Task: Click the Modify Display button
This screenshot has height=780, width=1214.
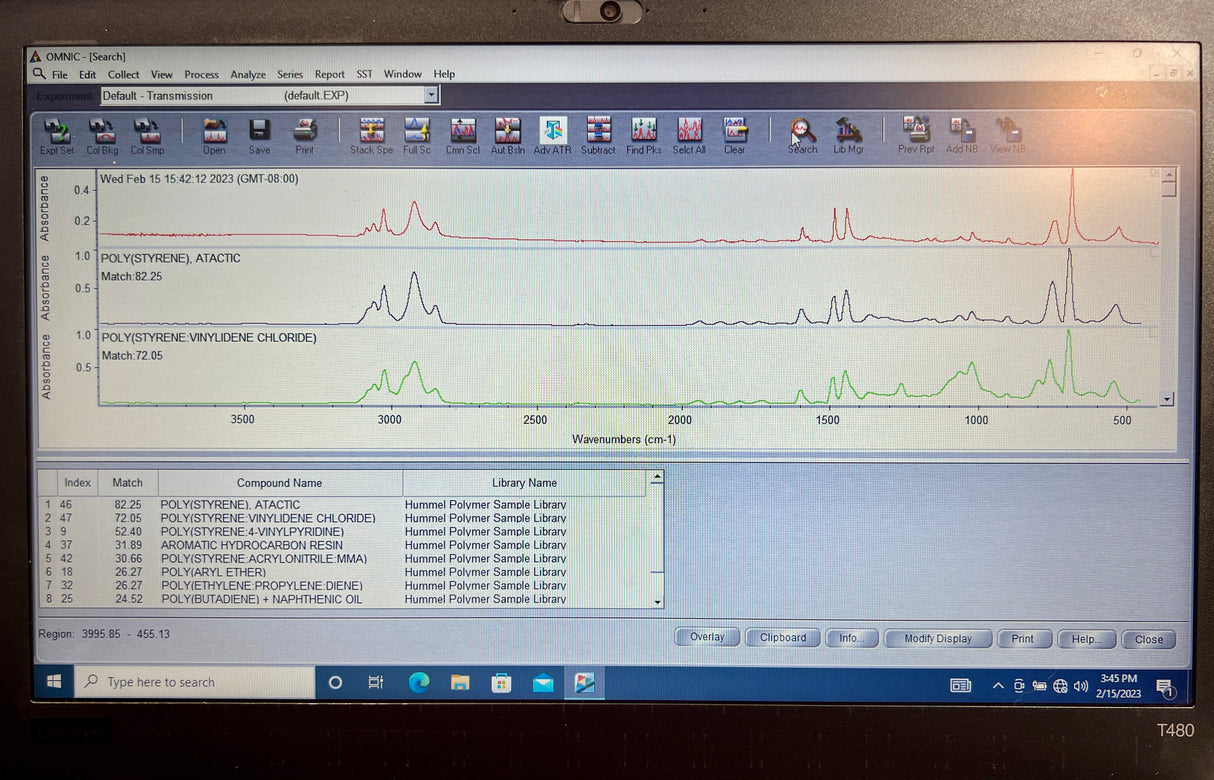Action: 938,639
